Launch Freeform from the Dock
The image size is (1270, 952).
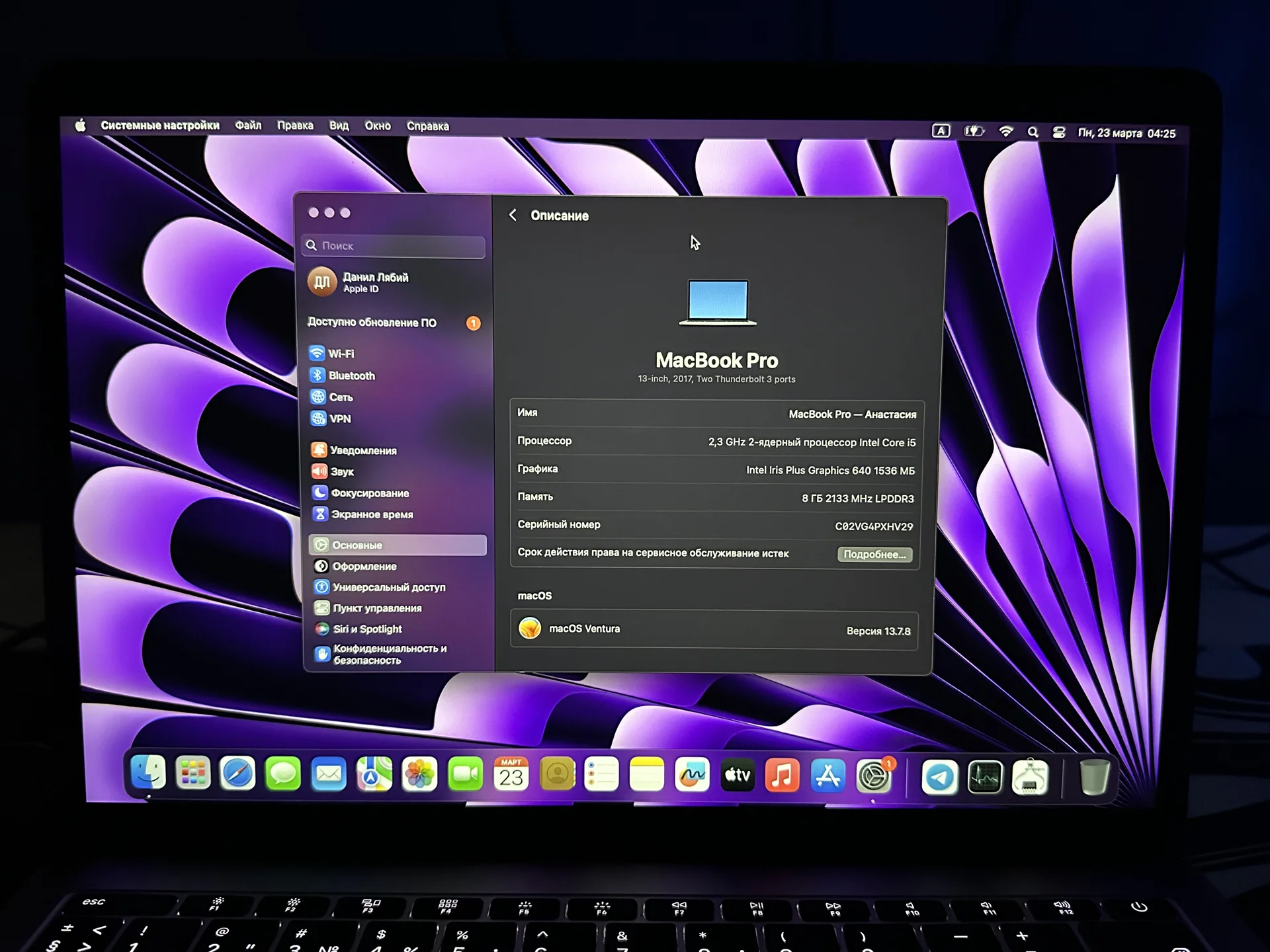[692, 775]
